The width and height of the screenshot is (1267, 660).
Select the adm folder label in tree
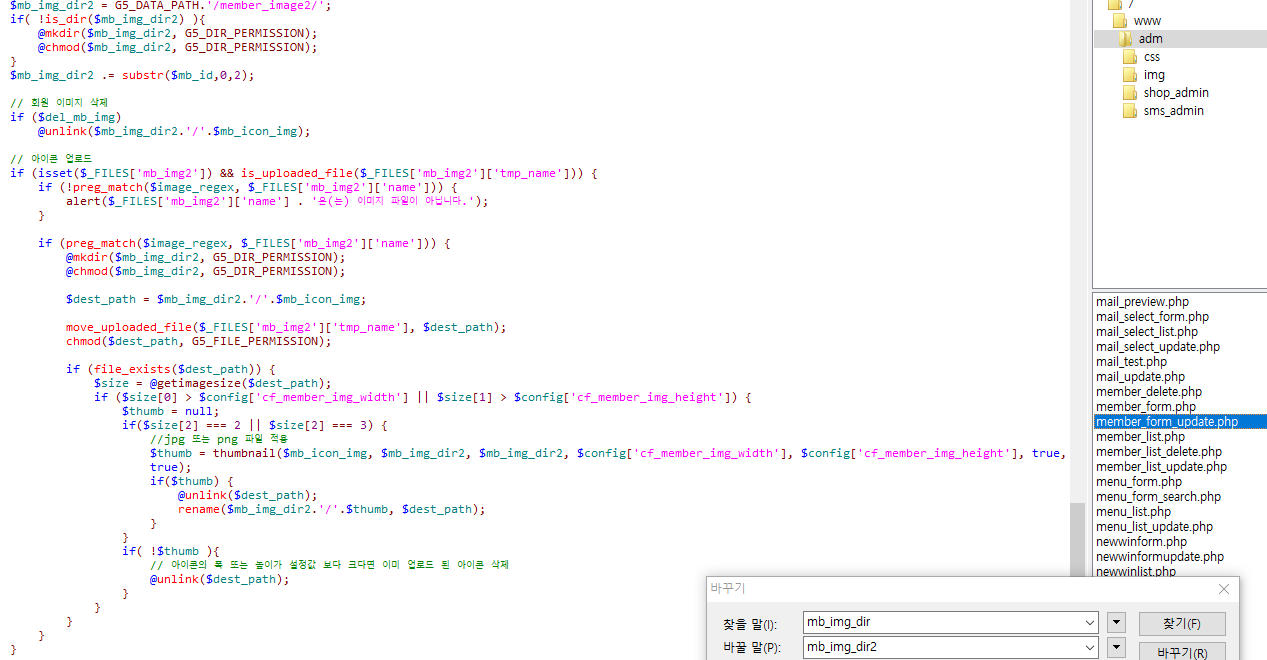pyautogui.click(x=1150, y=39)
